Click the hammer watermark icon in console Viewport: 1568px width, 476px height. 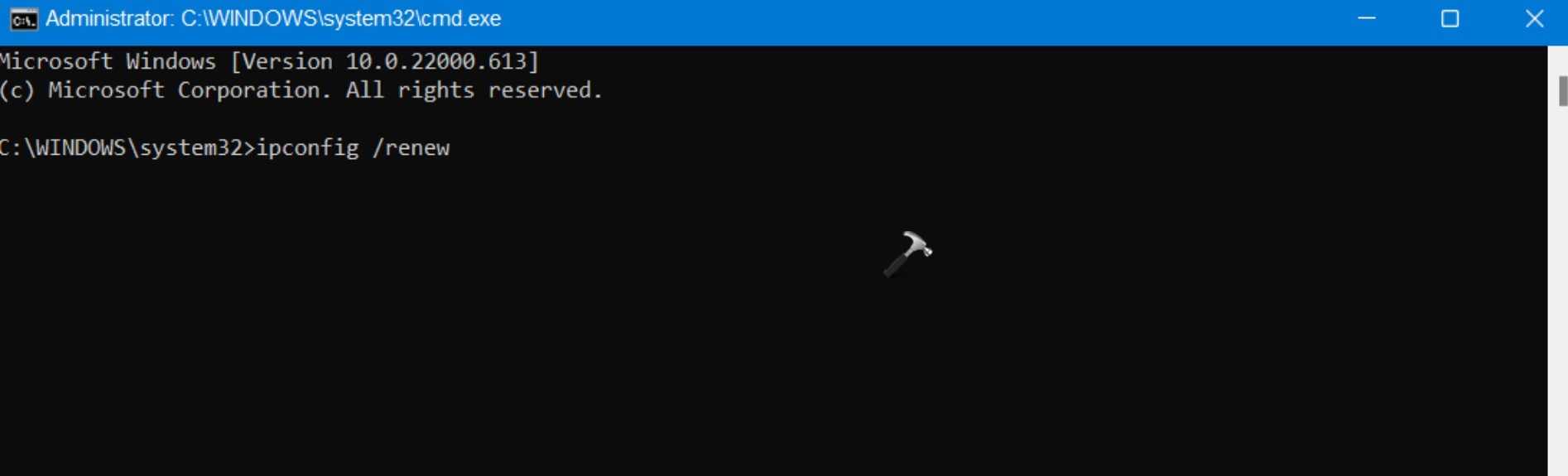(x=908, y=253)
